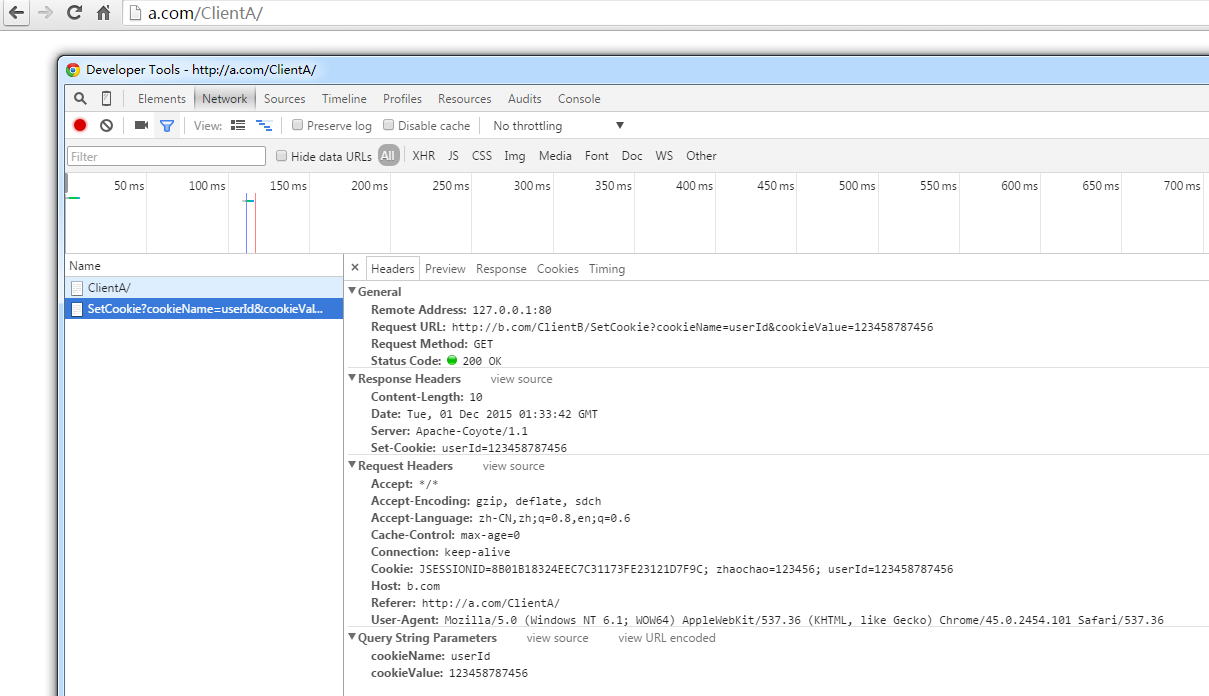Image resolution: width=1209 pixels, height=696 pixels.
Task: Go to the browser Home icon
Action: [x=103, y=13]
